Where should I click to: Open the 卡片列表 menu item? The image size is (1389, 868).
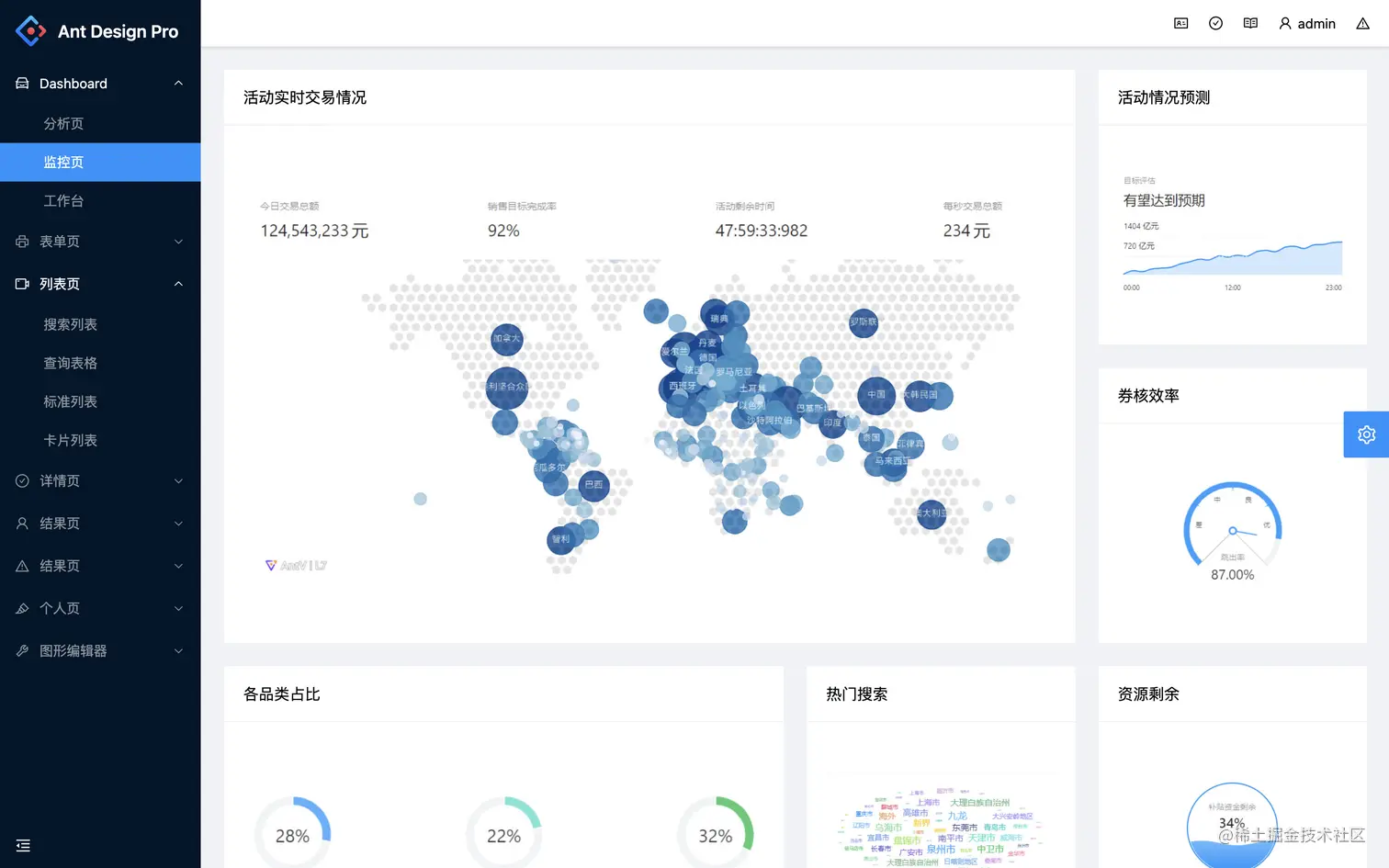(100, 440)
